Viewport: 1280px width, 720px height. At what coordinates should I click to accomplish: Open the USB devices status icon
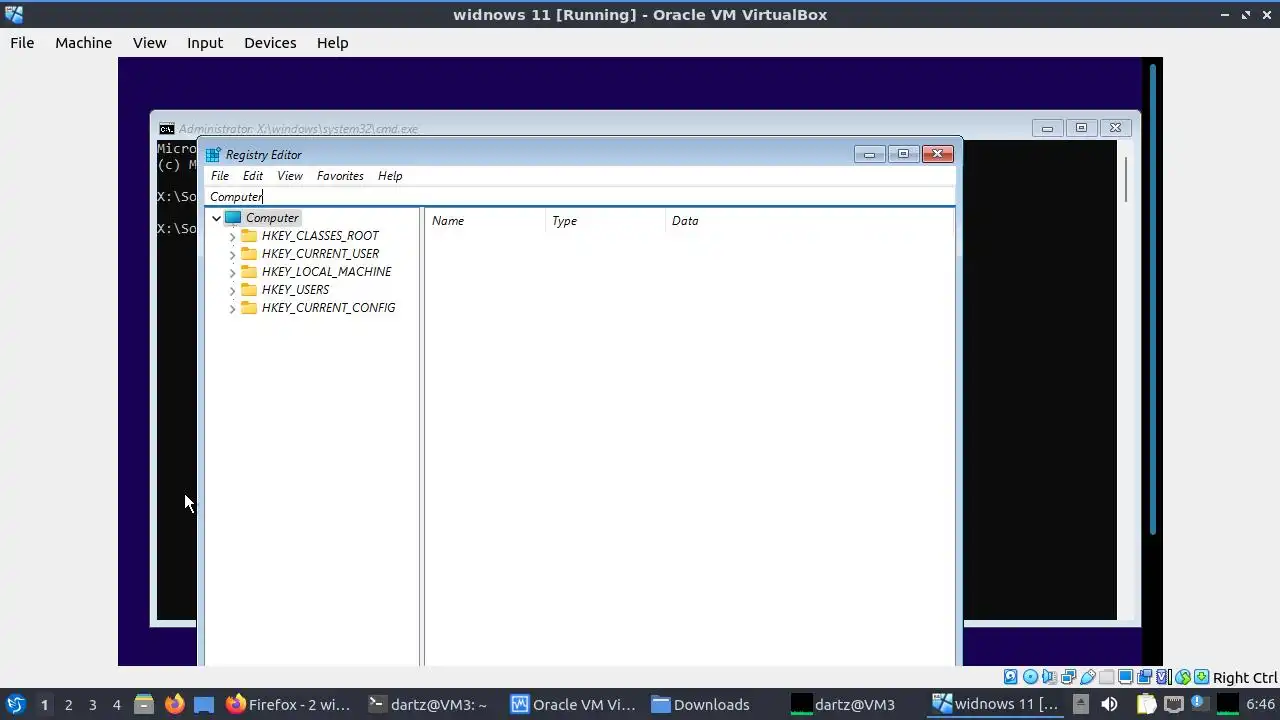[x=1088, y=677]
